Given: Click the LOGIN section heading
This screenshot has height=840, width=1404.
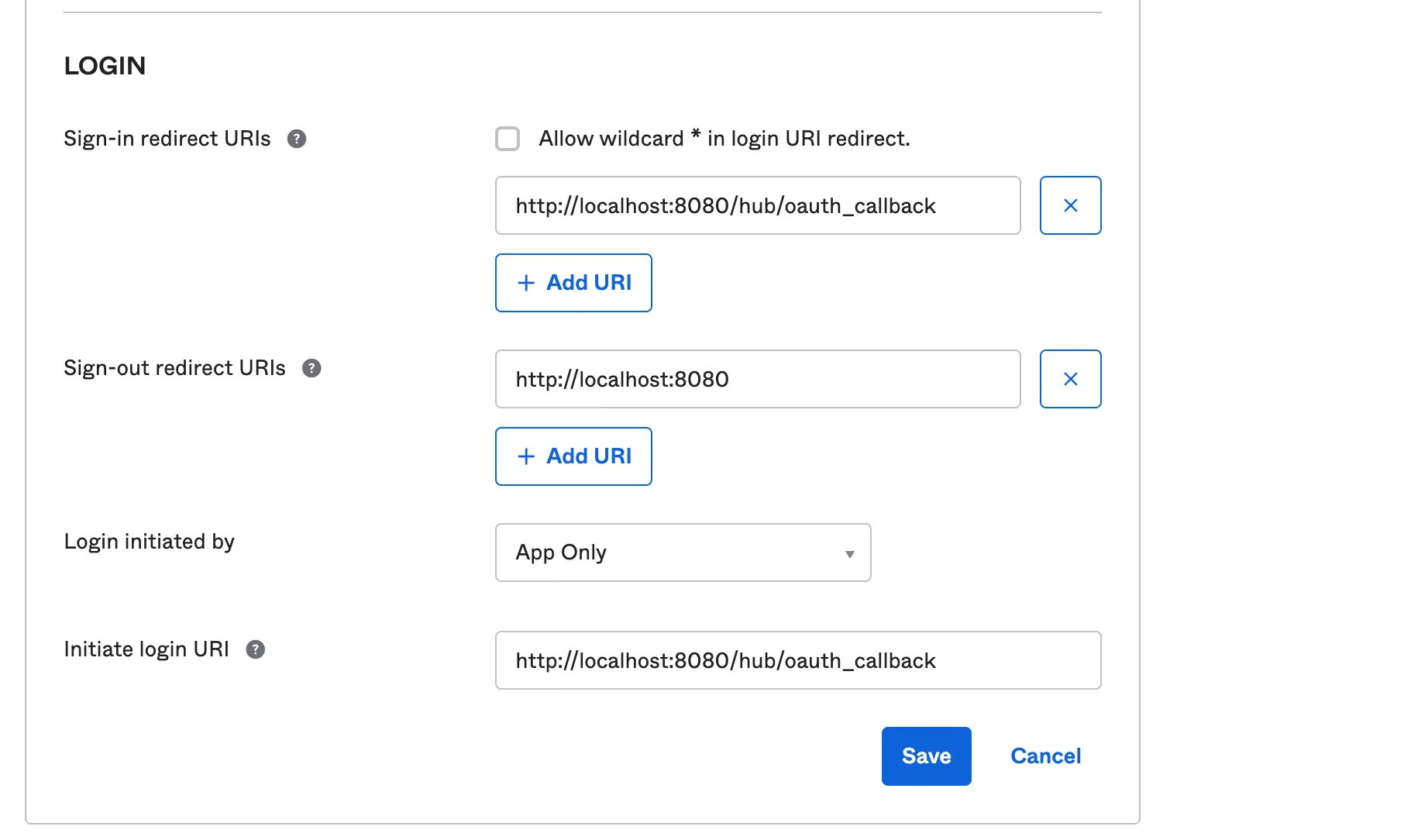Looking at the screenshot, I should pyautogui.click(x=105, y=66).
